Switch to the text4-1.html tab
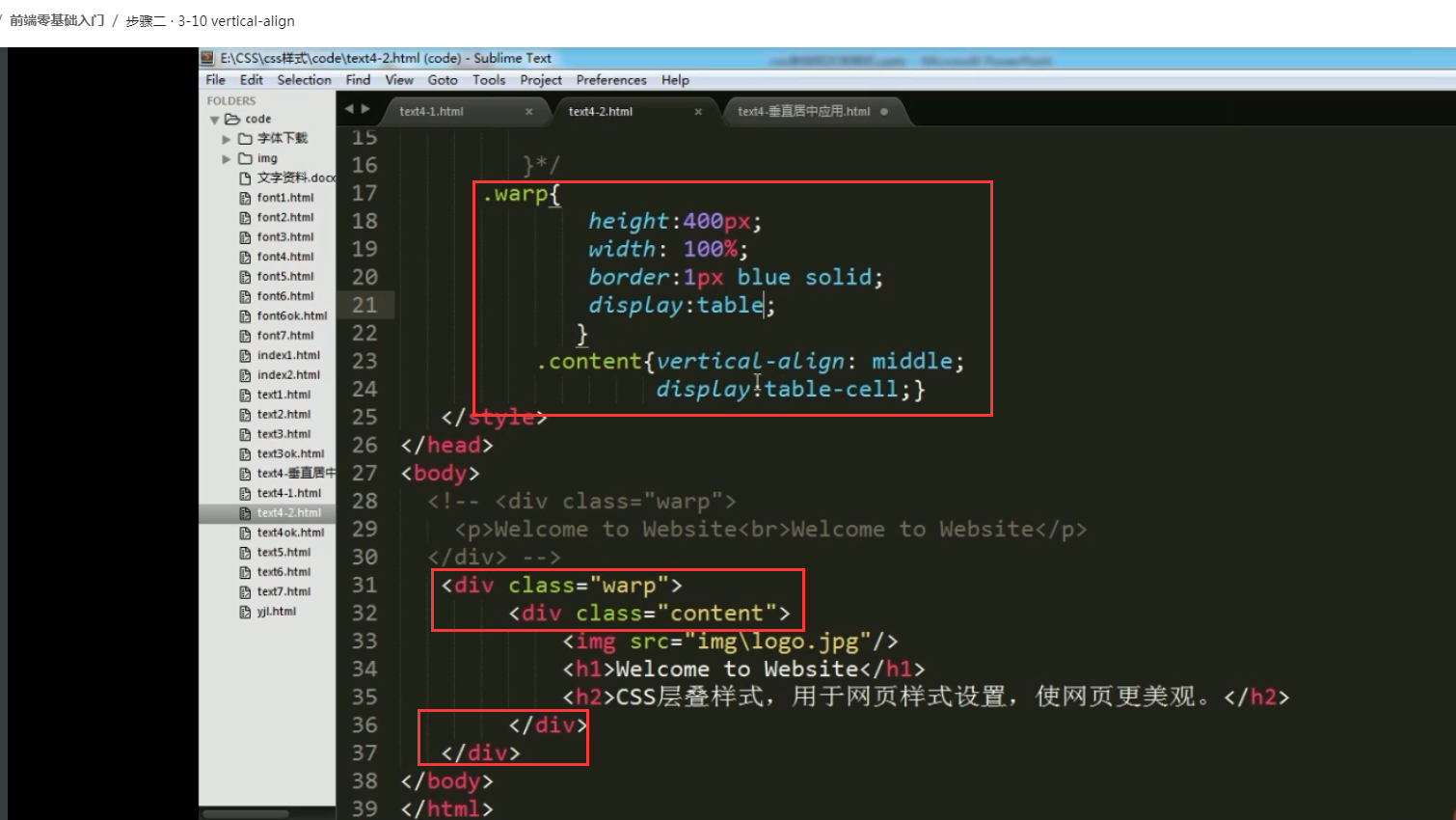Viewport: 1456px width, 820px height. coord(466,112)
